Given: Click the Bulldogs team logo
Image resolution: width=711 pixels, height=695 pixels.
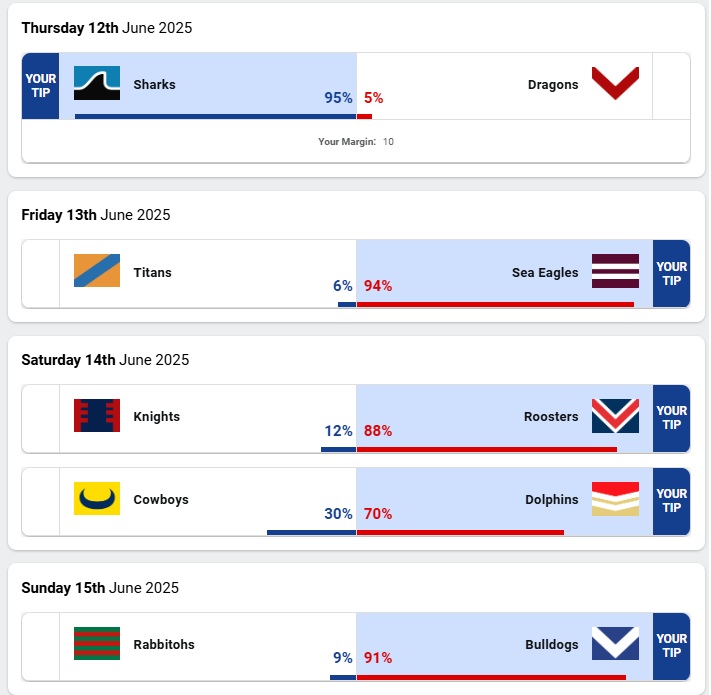Looking at the screenshot, I should point(615,644).
